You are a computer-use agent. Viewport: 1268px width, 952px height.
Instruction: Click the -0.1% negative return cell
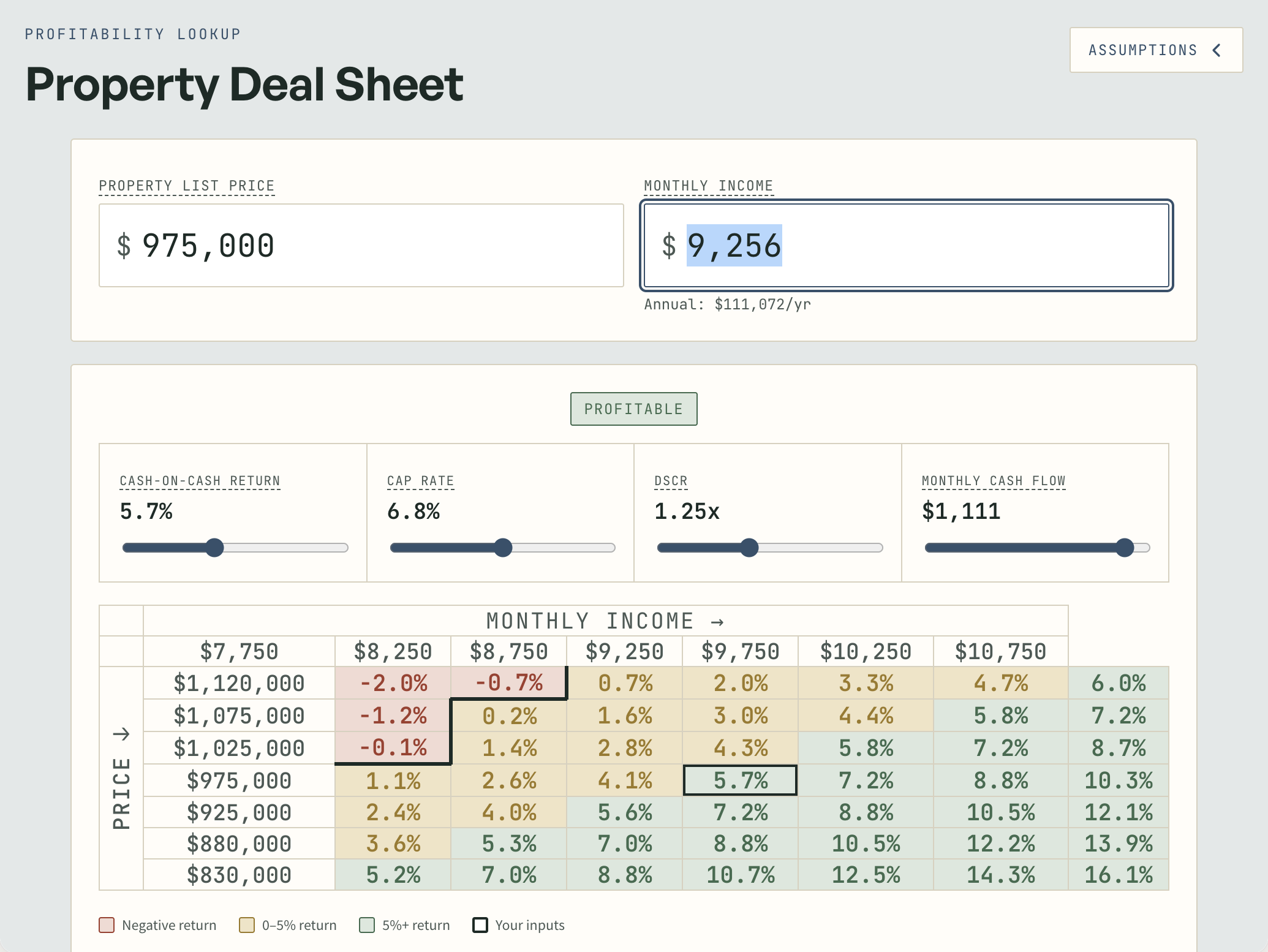click(x=393, y=747)
